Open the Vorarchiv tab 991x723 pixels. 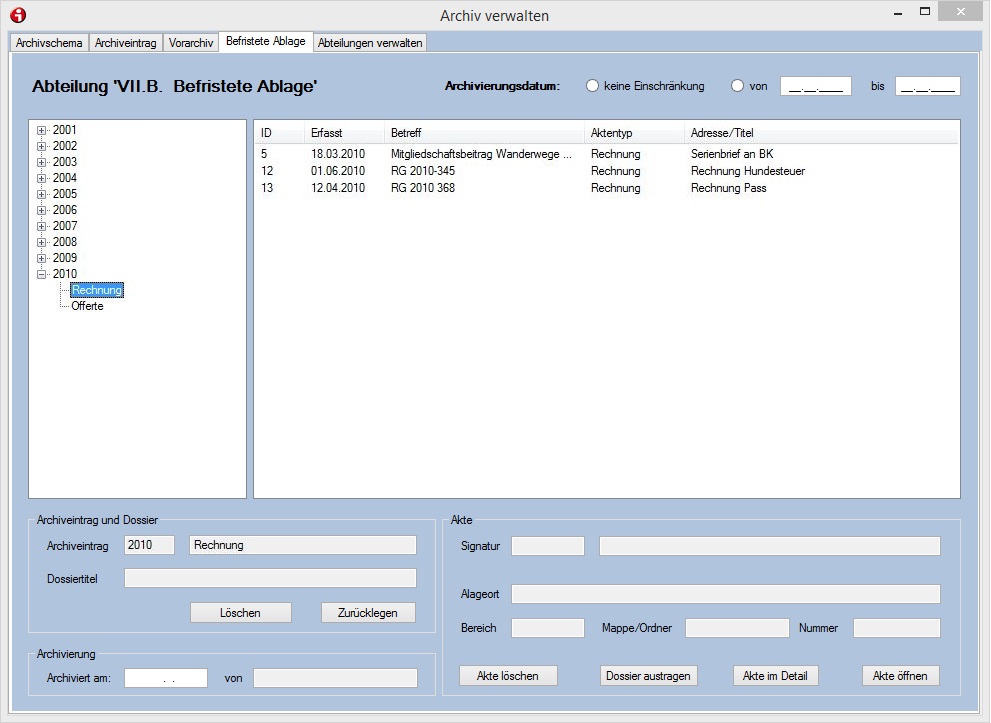(190, 43)
